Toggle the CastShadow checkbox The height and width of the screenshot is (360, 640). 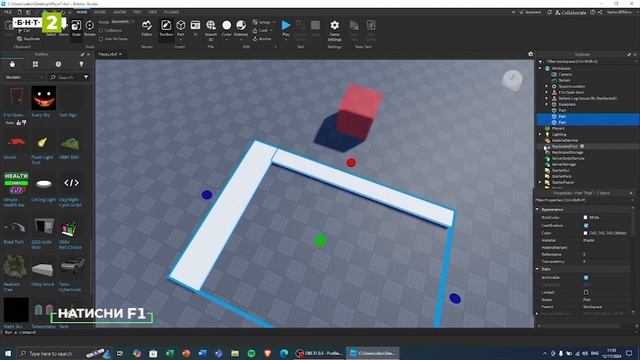click(x=586, y=225)
